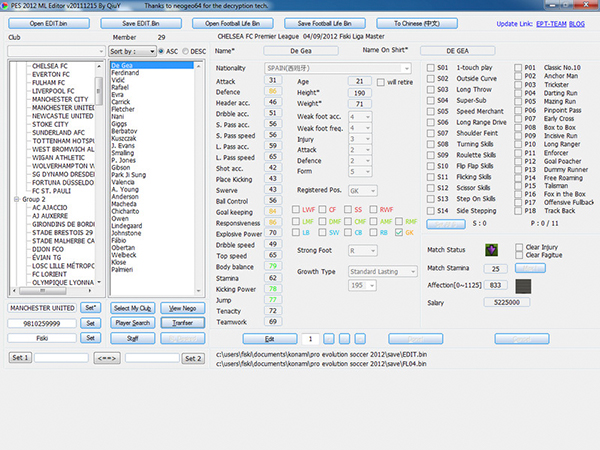The image size is (600, 450).
Task: Open the Sort by dropdown
Action: point(132,51)
